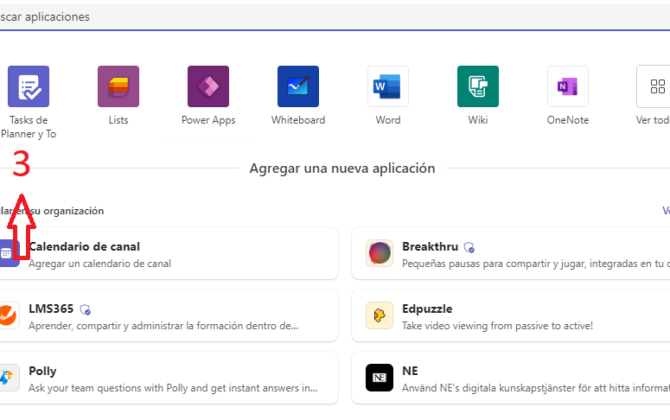Pick the OneNote app icon
Viewport: 670px width, 420px height.
point(568,86)
